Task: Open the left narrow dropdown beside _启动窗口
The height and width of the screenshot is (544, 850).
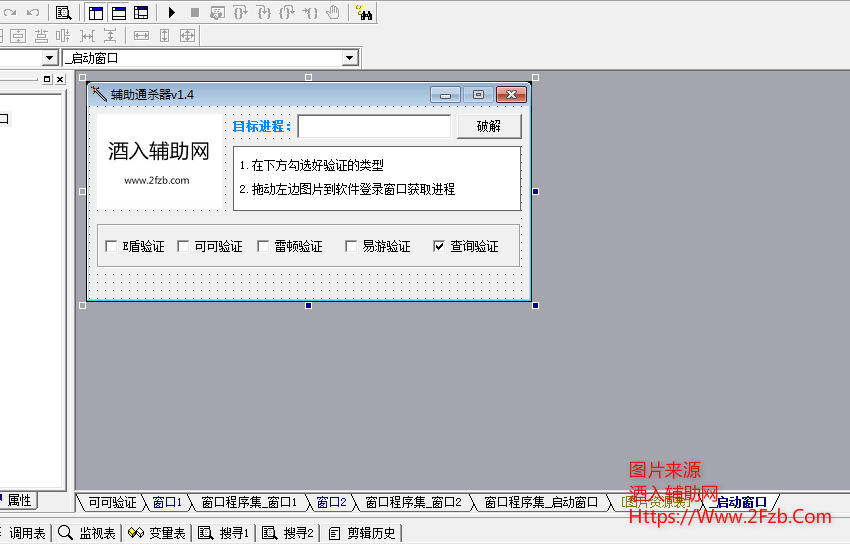Action: click(x=49, y=59)
